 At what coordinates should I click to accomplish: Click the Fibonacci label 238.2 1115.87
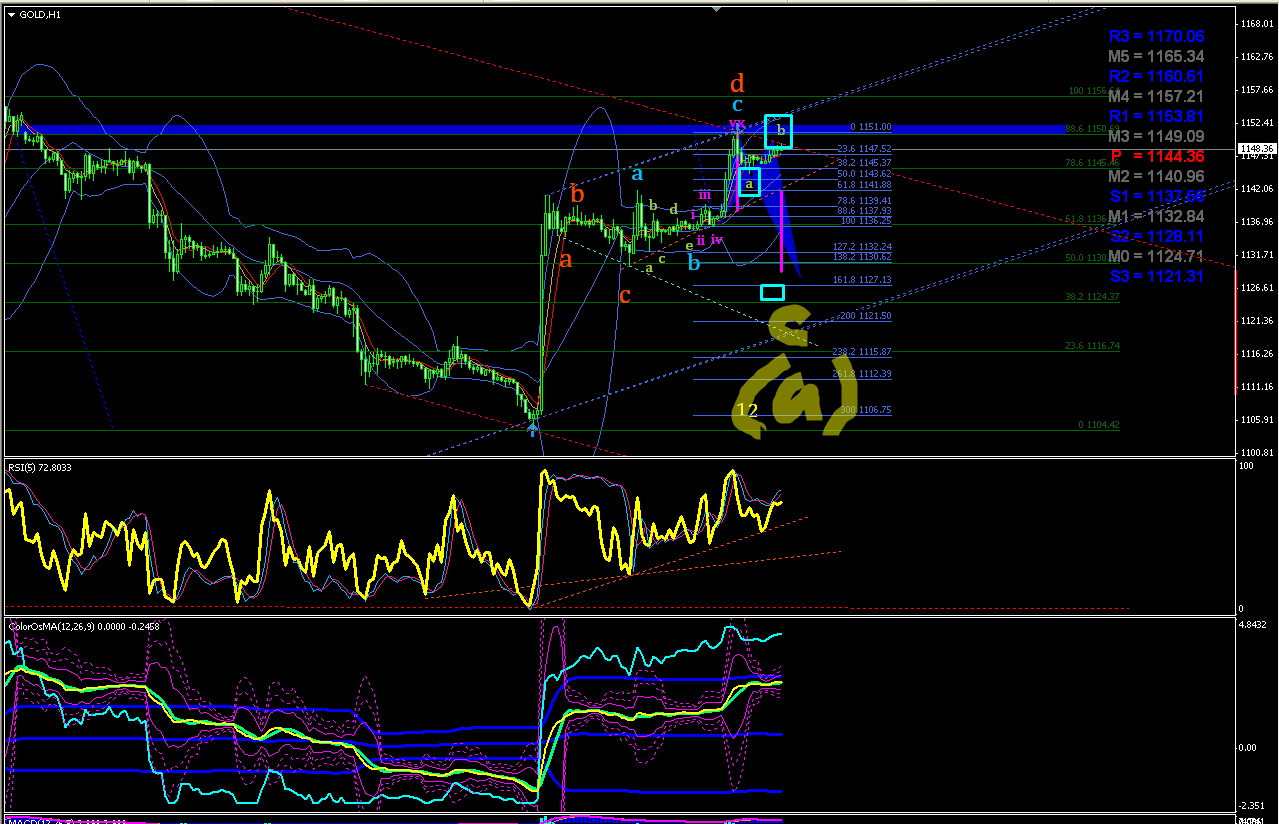click(862, 351)
